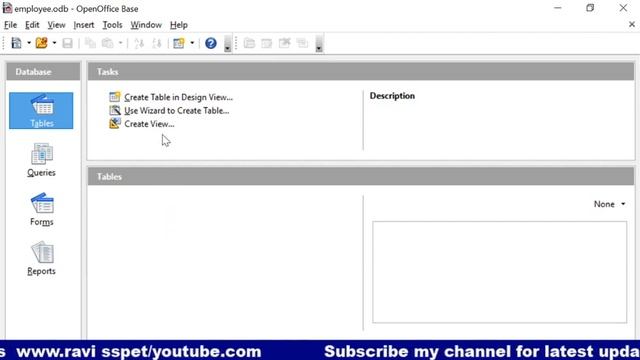
Task: Click the Form toolbar icon
Action: coord(179,43)
